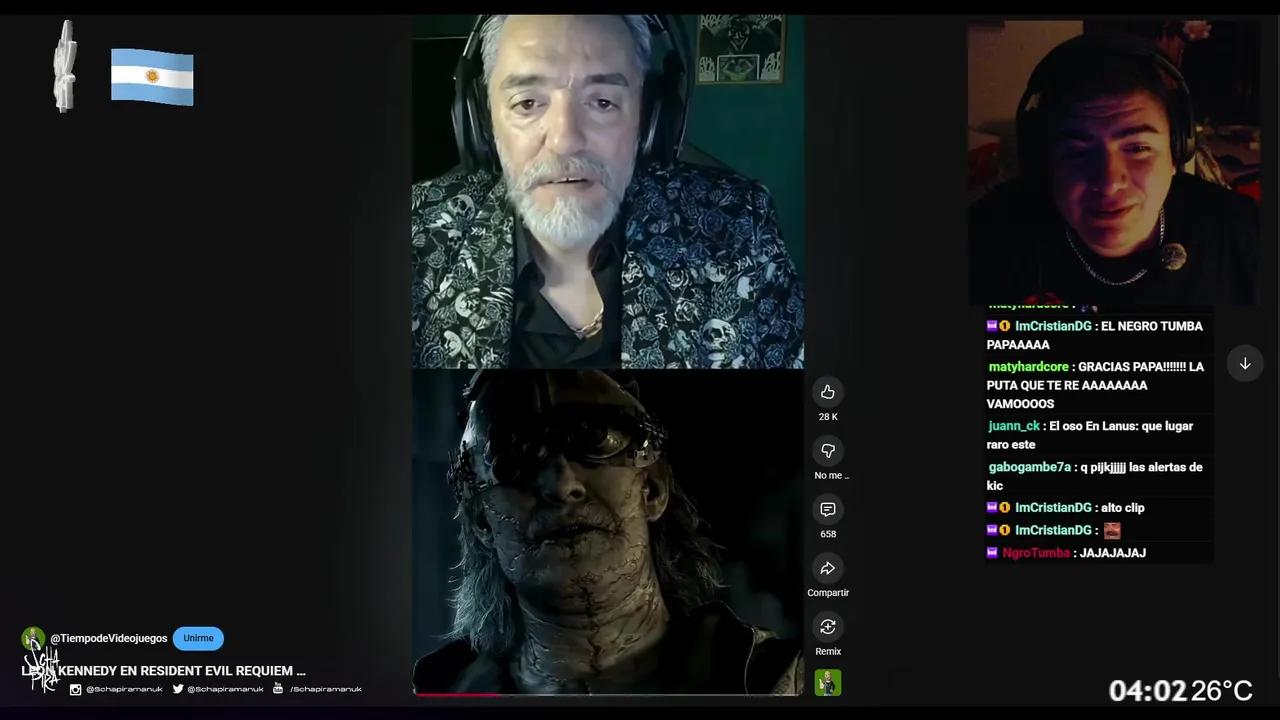Select chat username NgroTumba
The image size is (1280, 720).
(x=1036, y=553)
